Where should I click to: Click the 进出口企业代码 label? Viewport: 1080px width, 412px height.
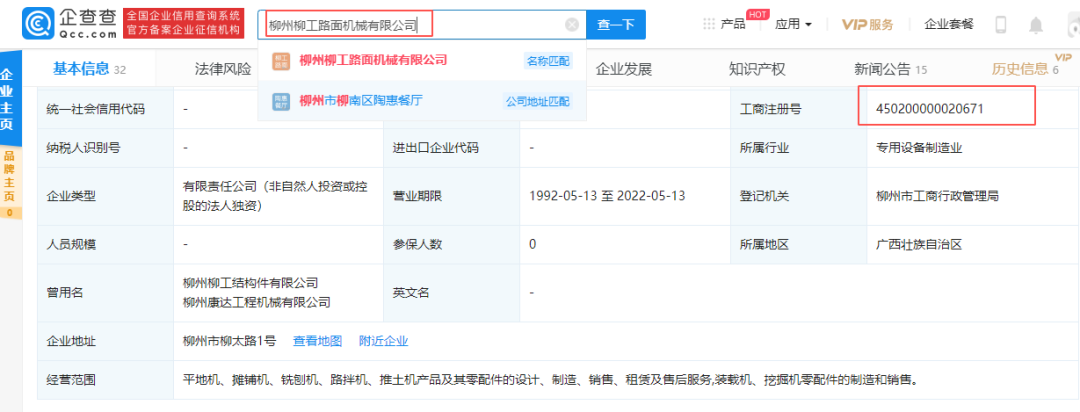pos(436,147)
